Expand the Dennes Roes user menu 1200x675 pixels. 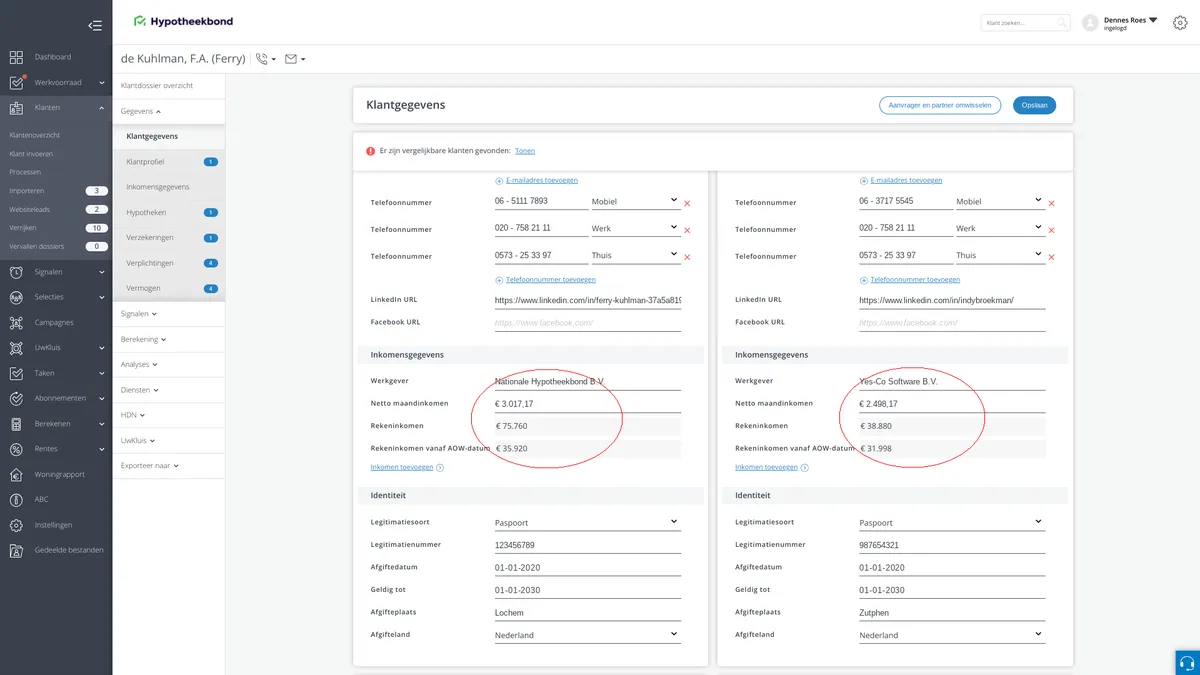pyautogui.click(x=1130, y=22)
